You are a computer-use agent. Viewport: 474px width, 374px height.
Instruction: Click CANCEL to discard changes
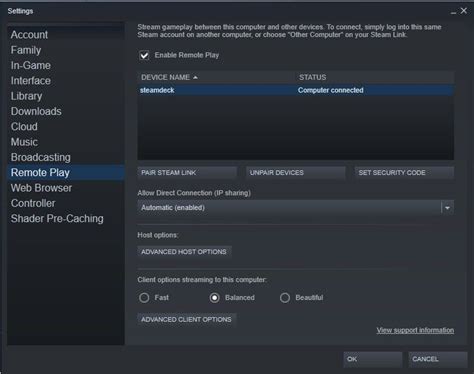pos(437,359)
